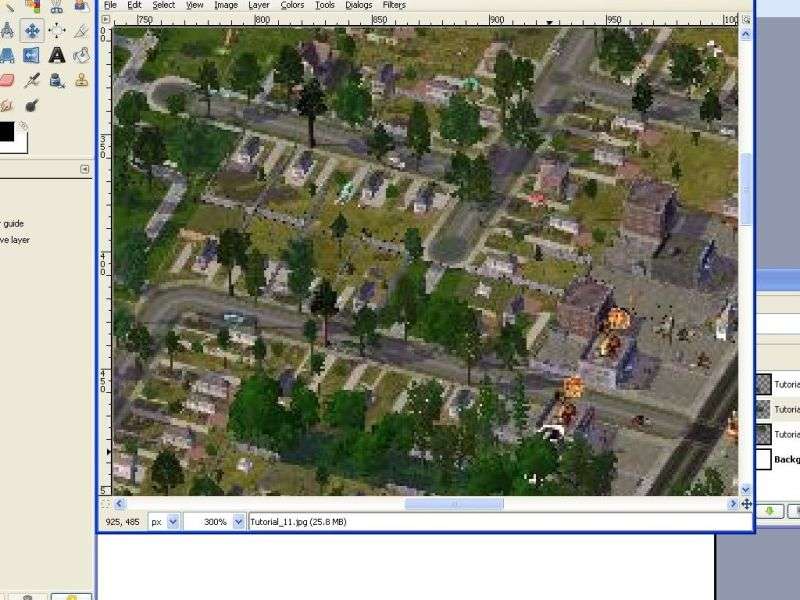Select the Dodge/Burn tool
Image resolution: width=800 pixels, height=600 pixels.
[x=32, y=104]
